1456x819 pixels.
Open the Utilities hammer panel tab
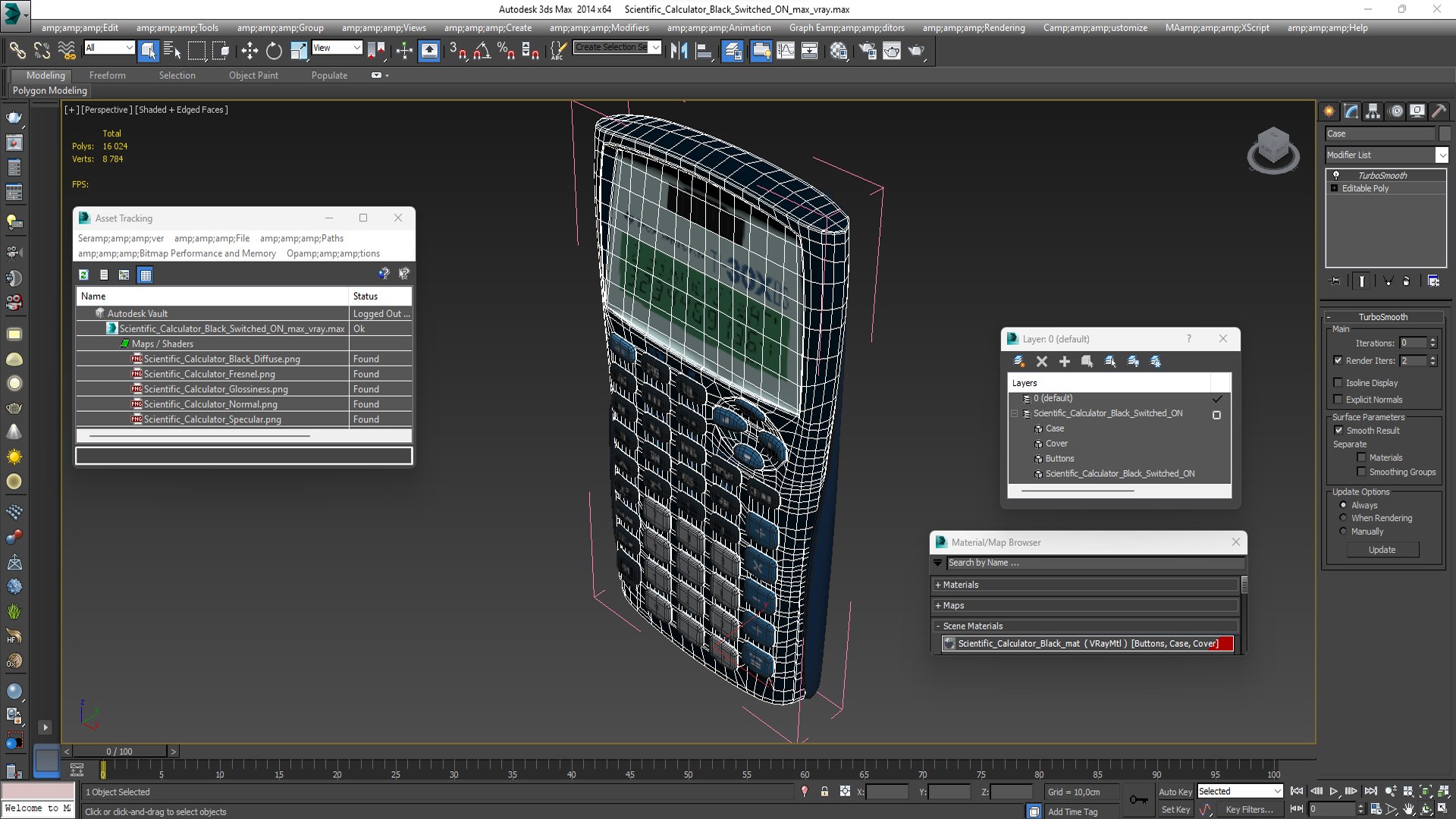(1439, 111)
